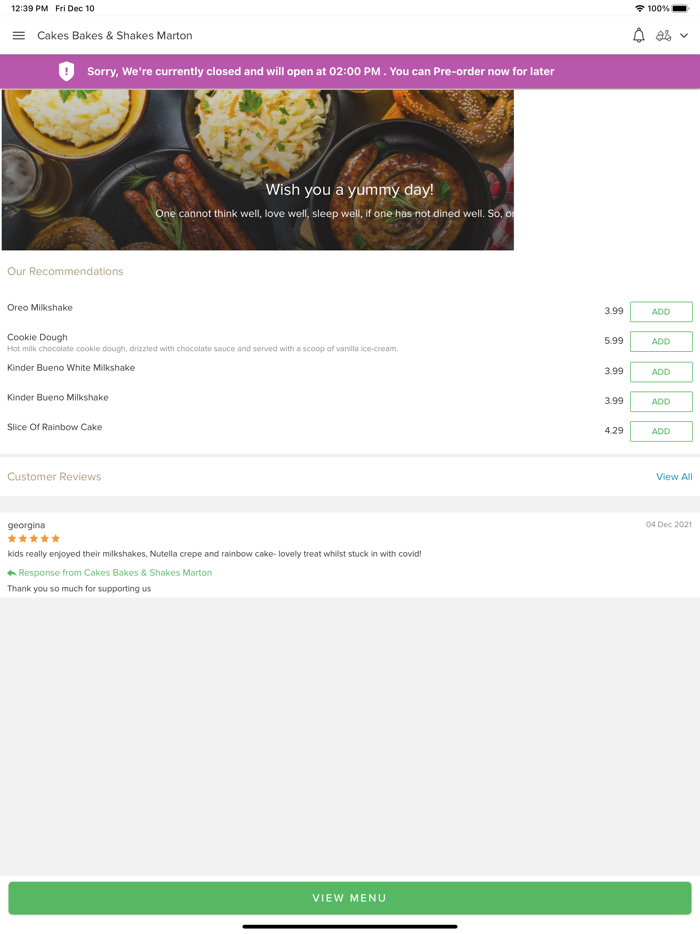The image size is (700, 934).
Task: Click the green reply arrow beside owner response
Action: coord(10,572)
